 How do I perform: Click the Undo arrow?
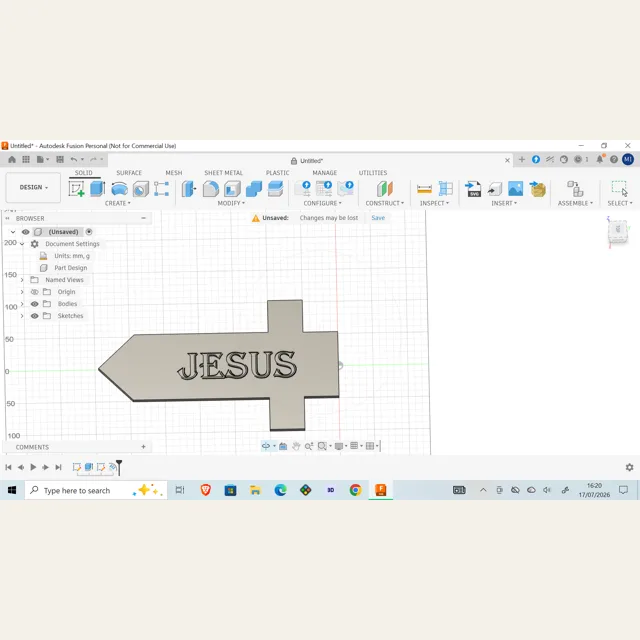(73, 159)
